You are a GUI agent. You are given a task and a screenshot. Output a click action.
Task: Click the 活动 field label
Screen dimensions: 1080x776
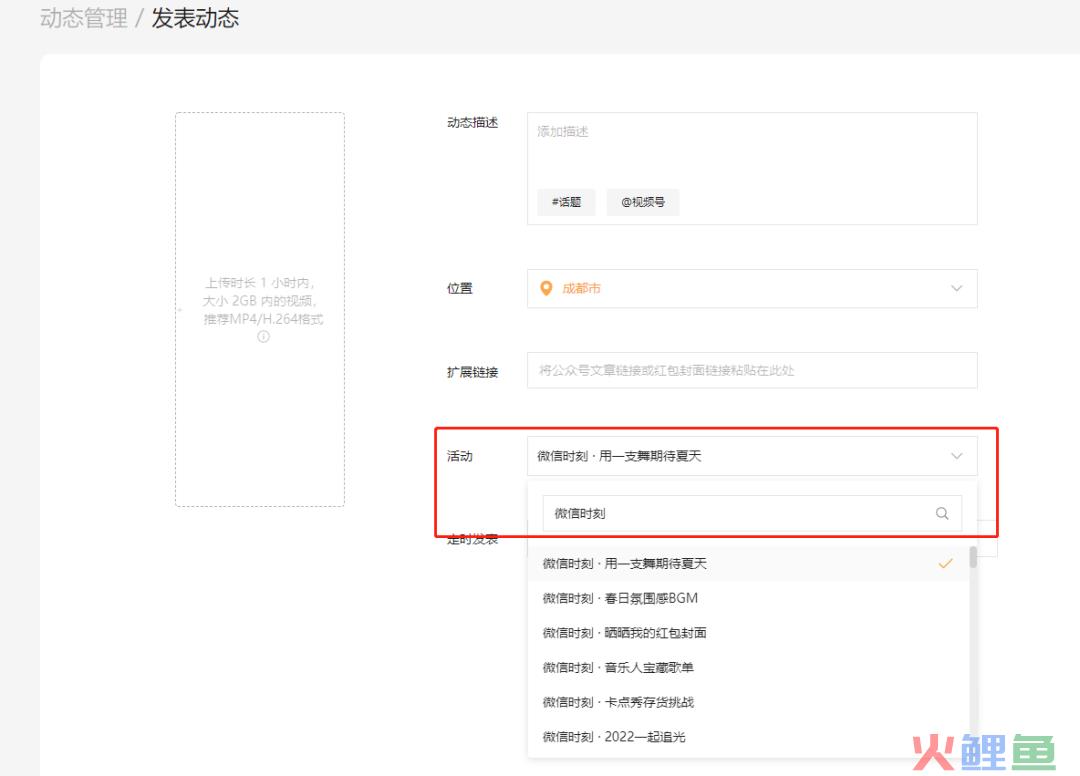coord(459,456)
